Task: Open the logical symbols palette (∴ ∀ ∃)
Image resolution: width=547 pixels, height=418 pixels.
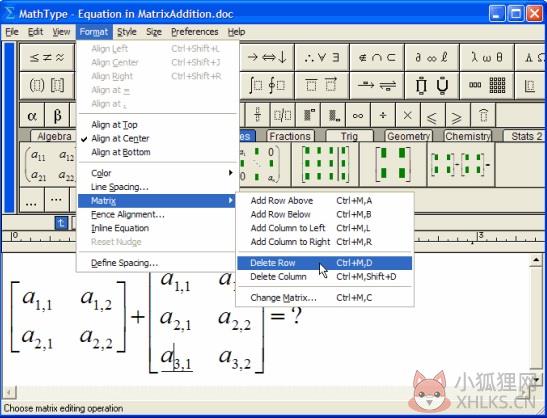Action: [322, 58]
